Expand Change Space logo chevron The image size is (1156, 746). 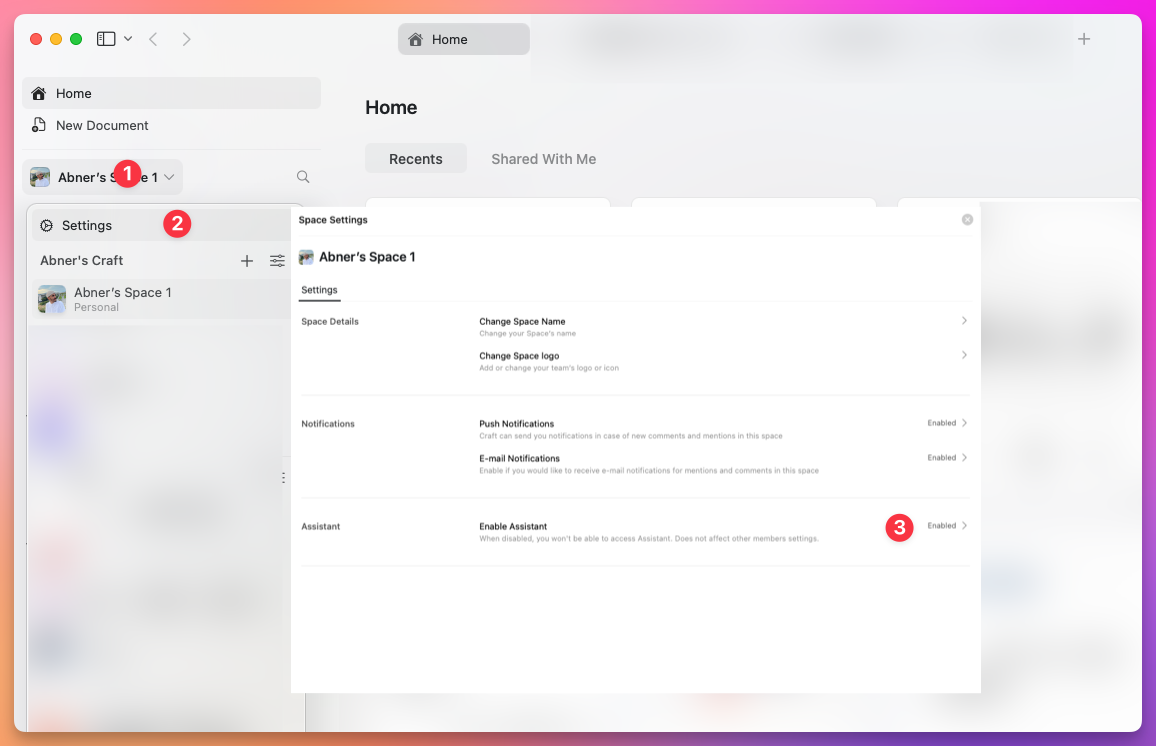(964, 355)
